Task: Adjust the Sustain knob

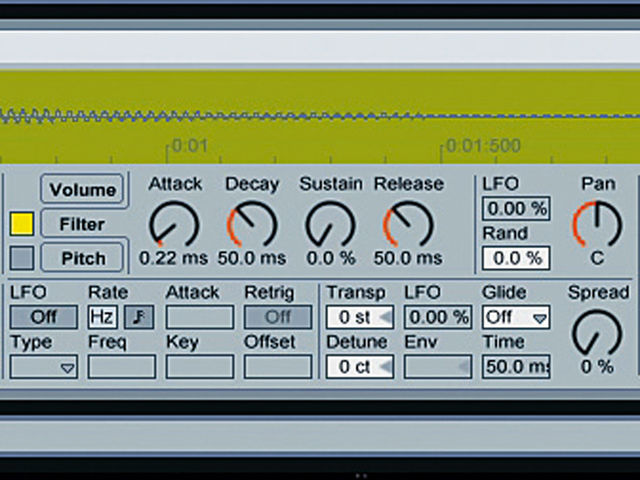Action: [330, 224]
